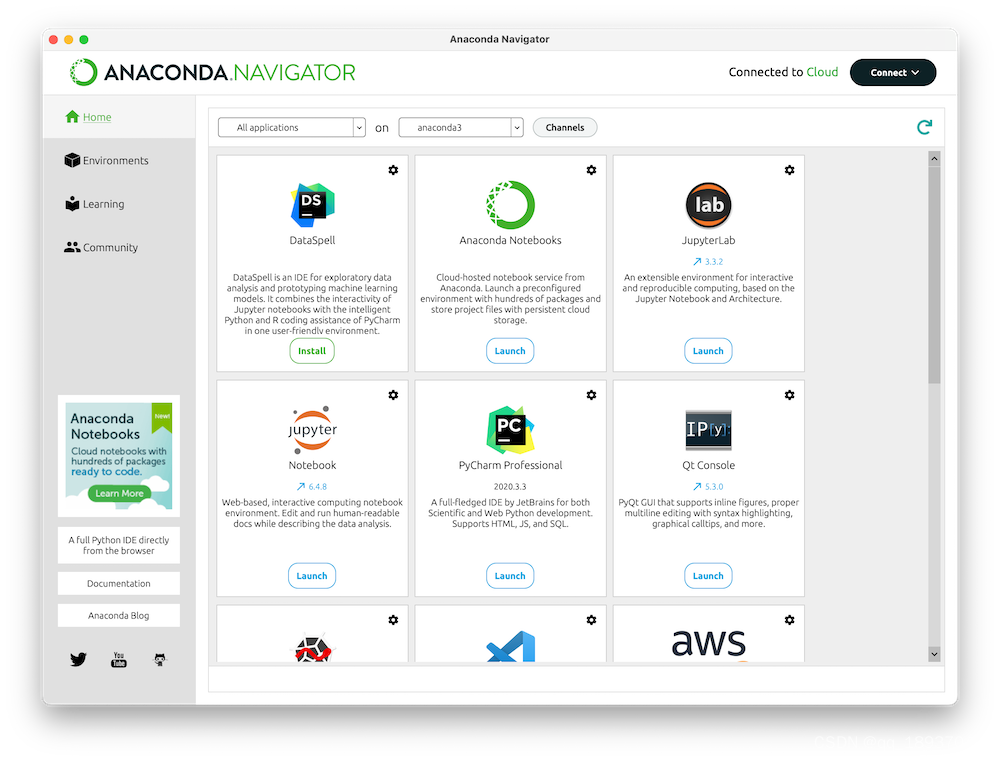This screenshot has height=761, width=1000.
Task: Open settings gear on the AWS tile
Action: point(790,620)
